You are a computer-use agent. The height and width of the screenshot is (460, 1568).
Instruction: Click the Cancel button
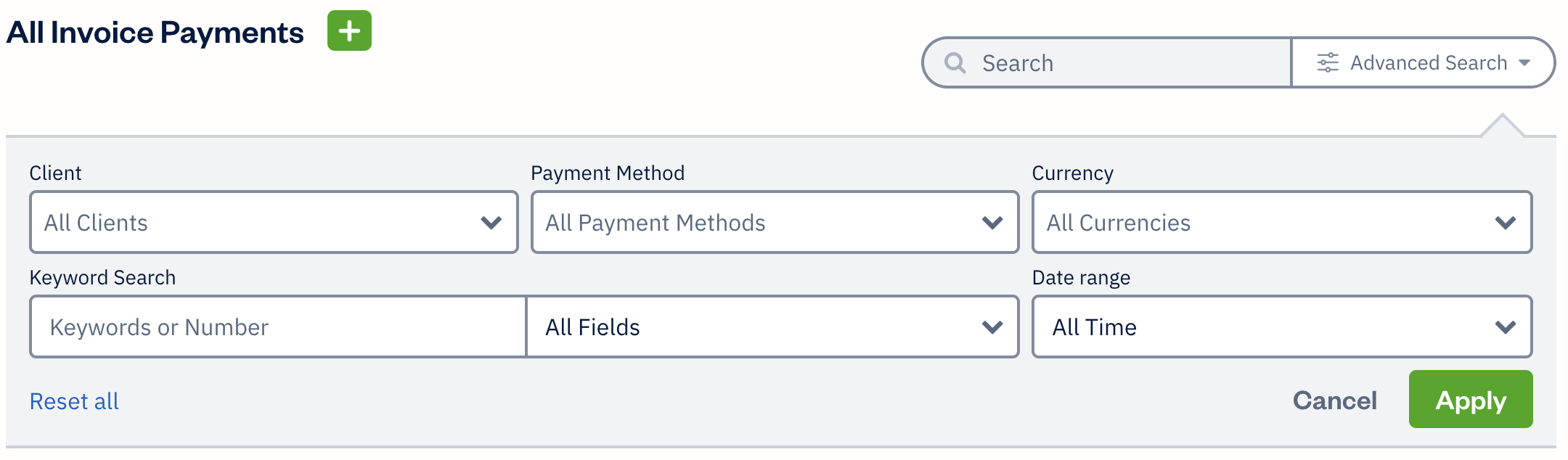1334,399
